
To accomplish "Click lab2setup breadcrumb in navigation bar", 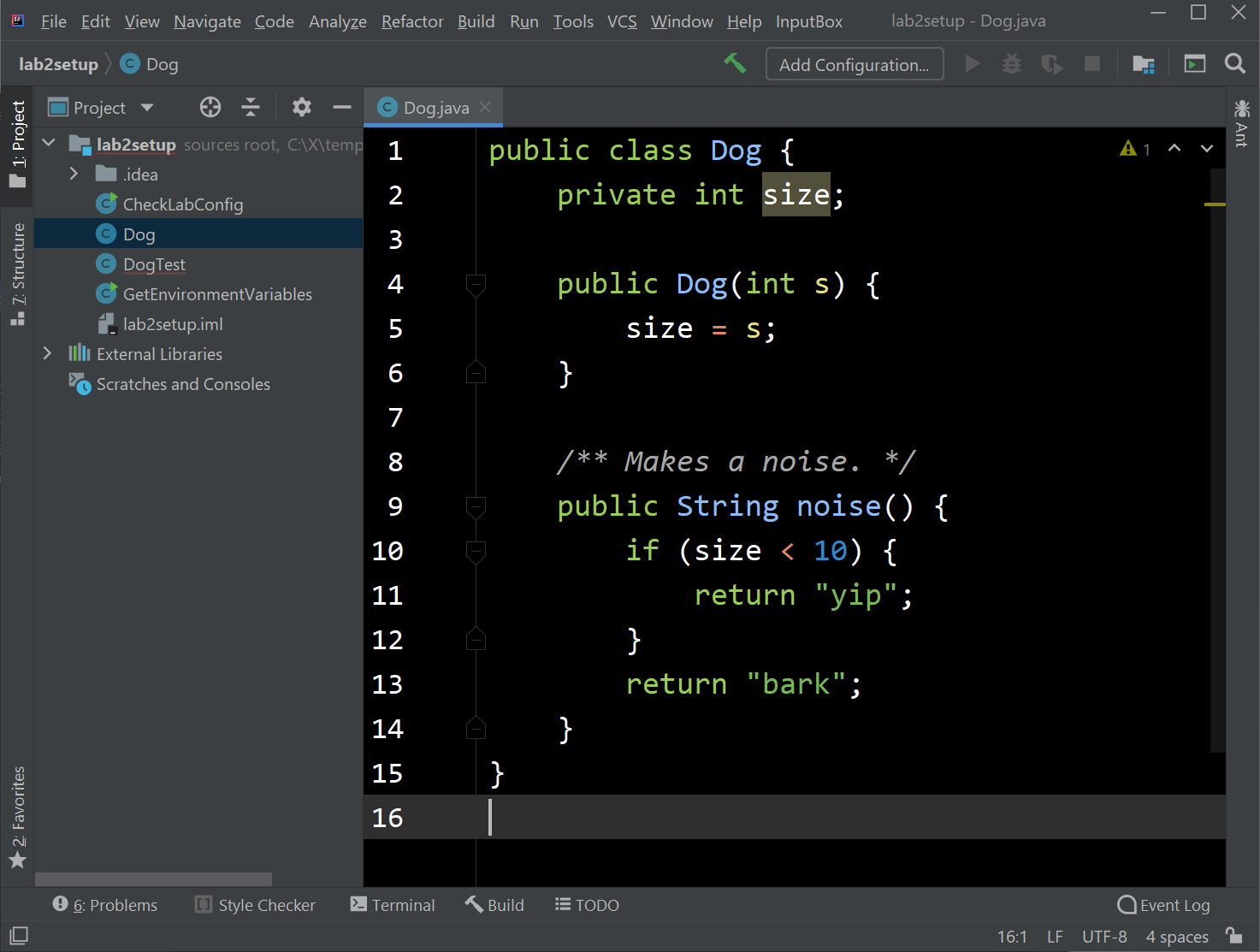I will pos(58,64).
